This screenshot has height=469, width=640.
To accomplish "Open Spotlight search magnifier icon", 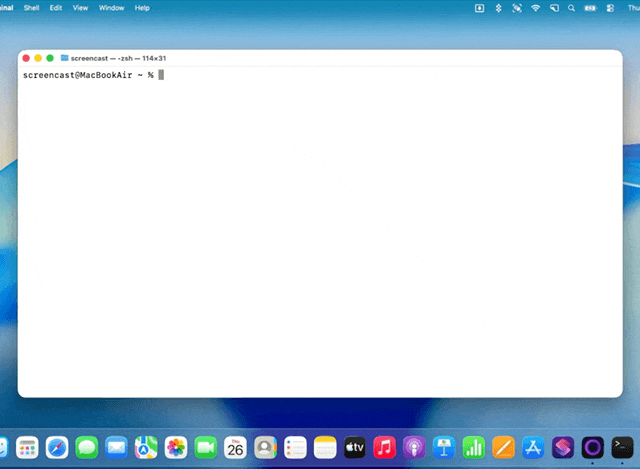I will point(571,8).
